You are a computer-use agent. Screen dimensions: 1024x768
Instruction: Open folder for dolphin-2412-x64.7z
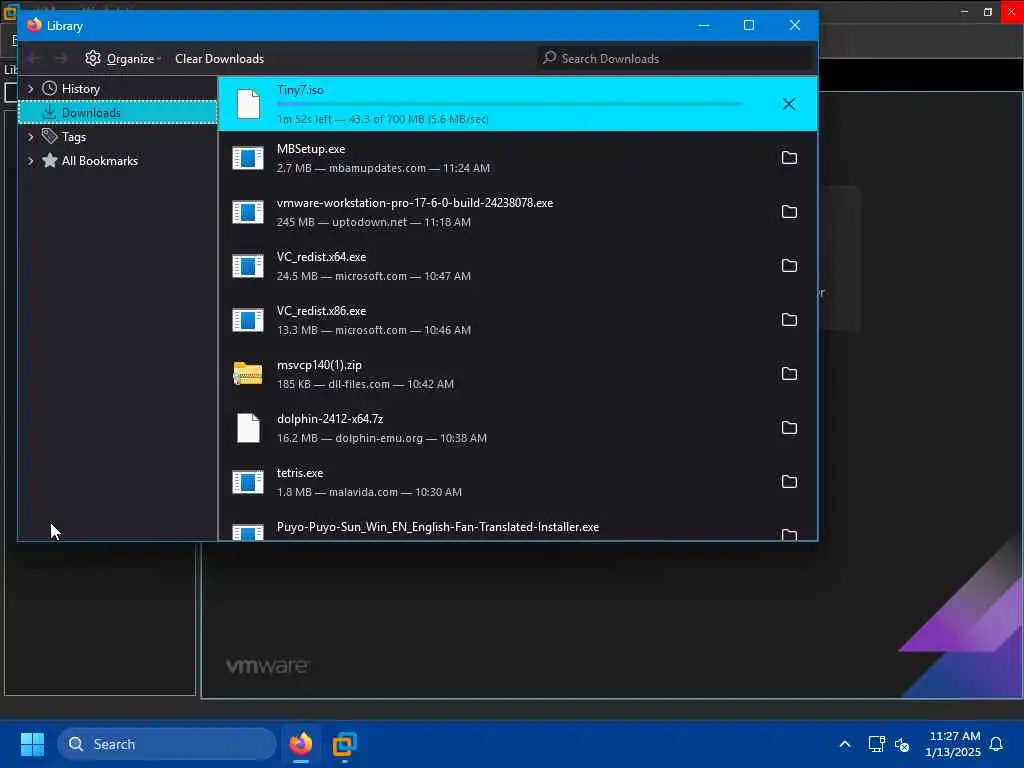(x=789, y=428)
